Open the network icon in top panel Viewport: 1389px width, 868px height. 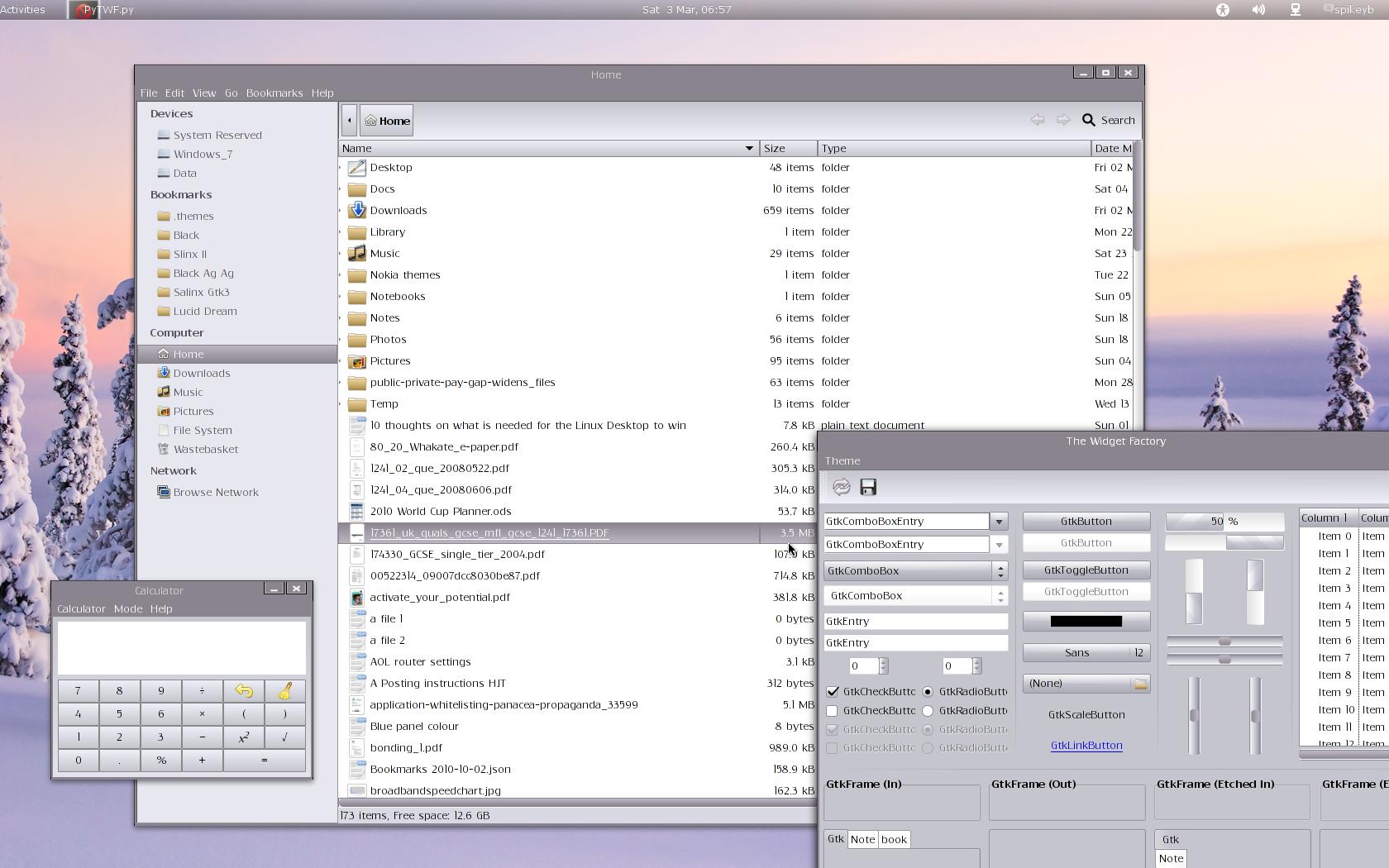point(1296,10)
